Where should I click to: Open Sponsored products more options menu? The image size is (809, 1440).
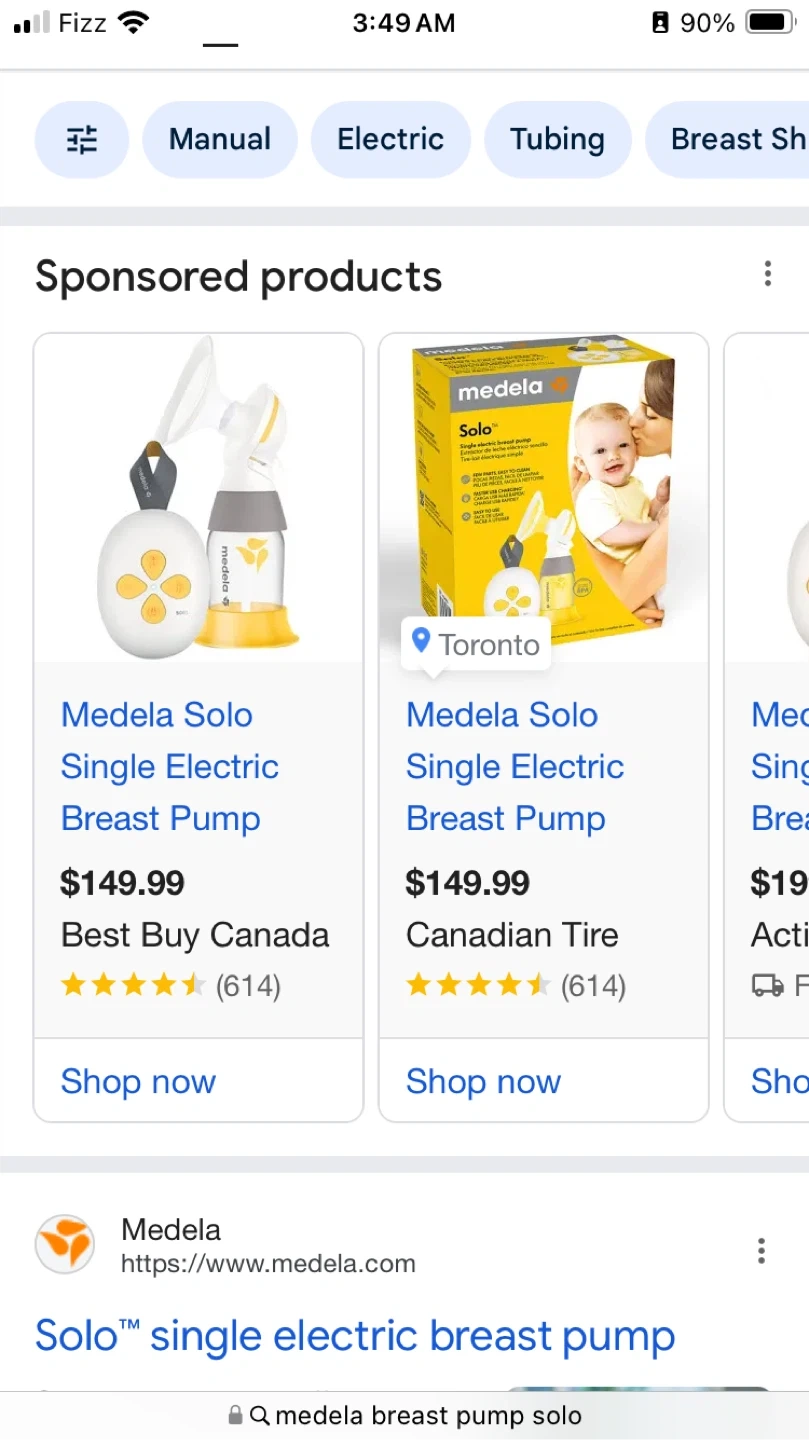pyautogui.click(x=767, y=274)
